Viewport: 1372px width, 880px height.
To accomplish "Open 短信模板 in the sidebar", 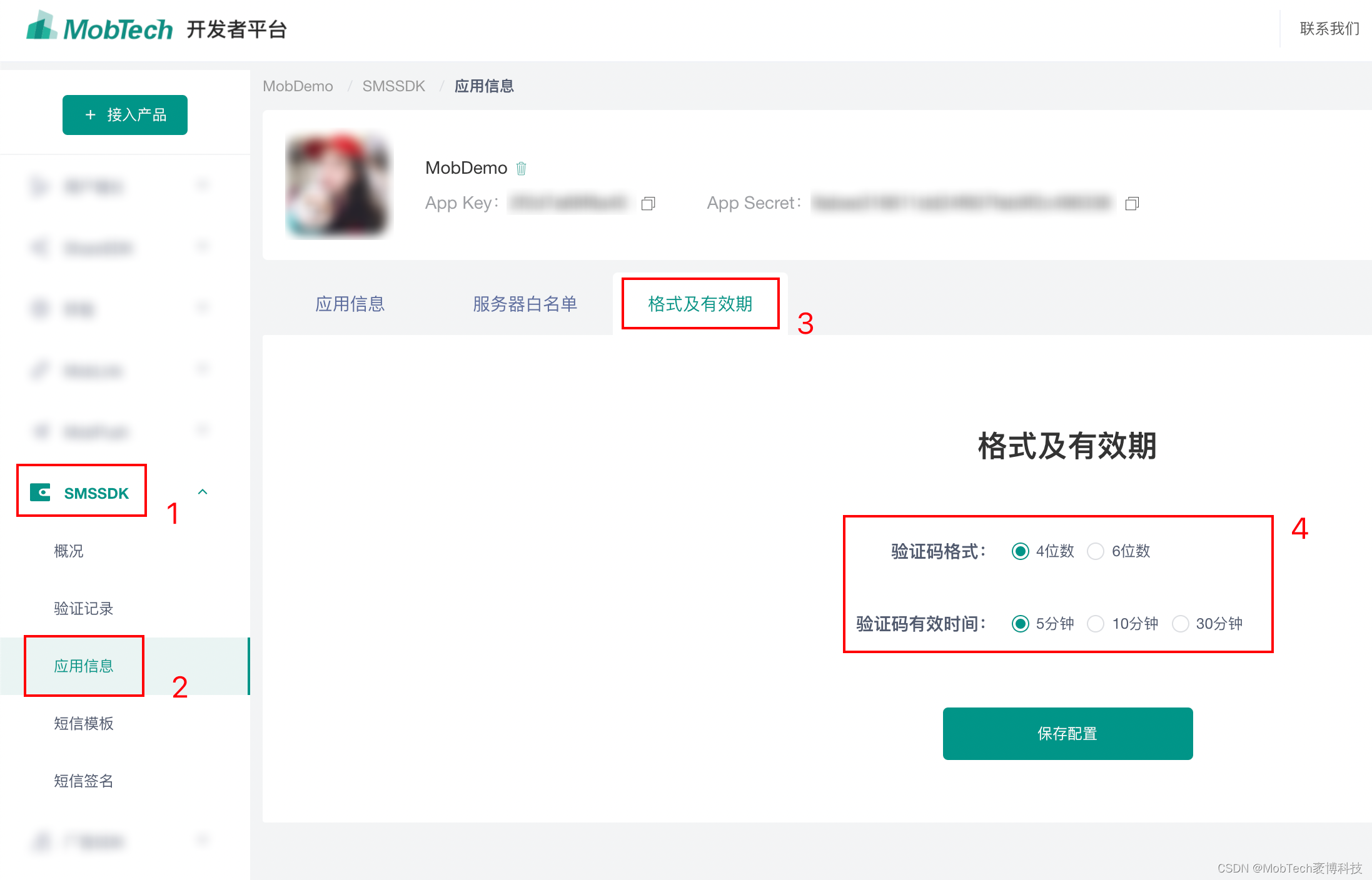I will (x=84, y=724).
